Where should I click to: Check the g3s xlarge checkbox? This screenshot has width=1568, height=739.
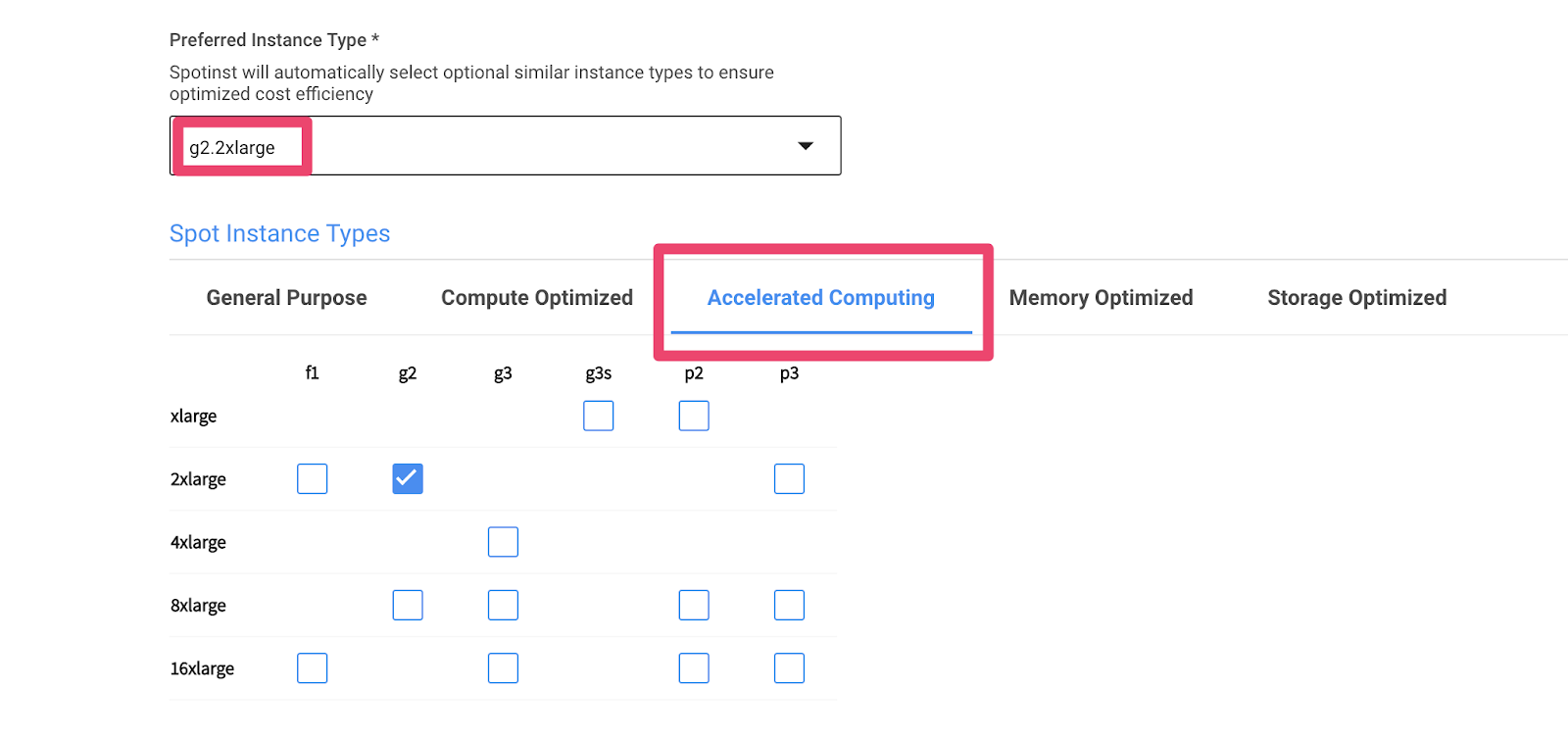(x=599, y=416)
